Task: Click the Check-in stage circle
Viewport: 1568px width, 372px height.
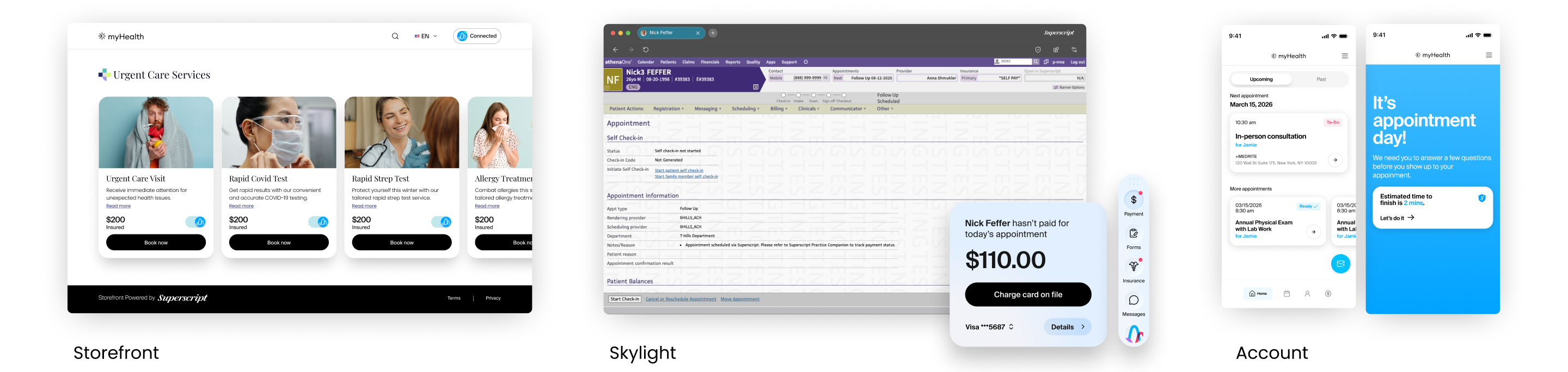Action: tap(783, 95)
